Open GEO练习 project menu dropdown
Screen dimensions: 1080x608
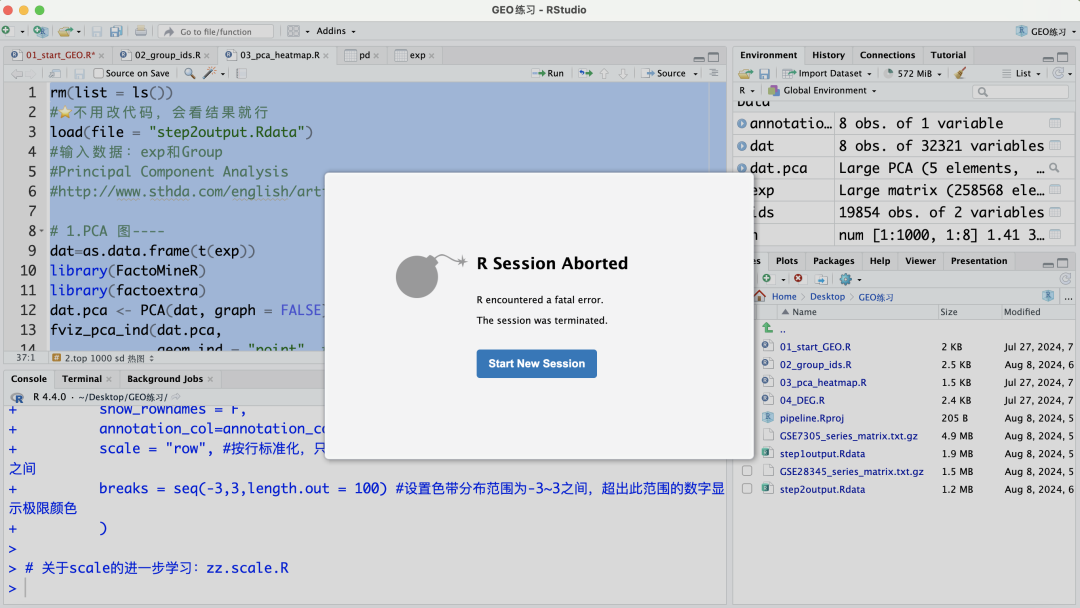click(1046, 31)
